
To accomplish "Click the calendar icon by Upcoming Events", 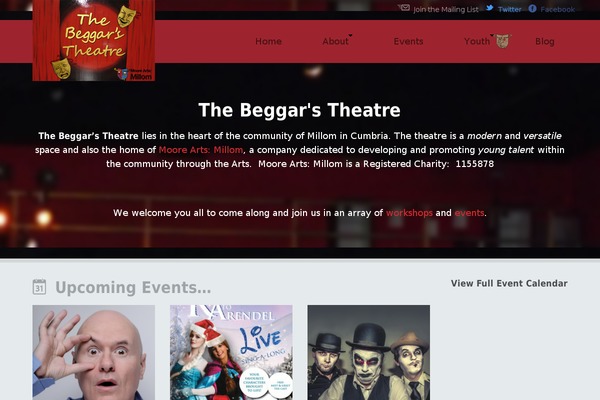I will click(x=39, y=287).
